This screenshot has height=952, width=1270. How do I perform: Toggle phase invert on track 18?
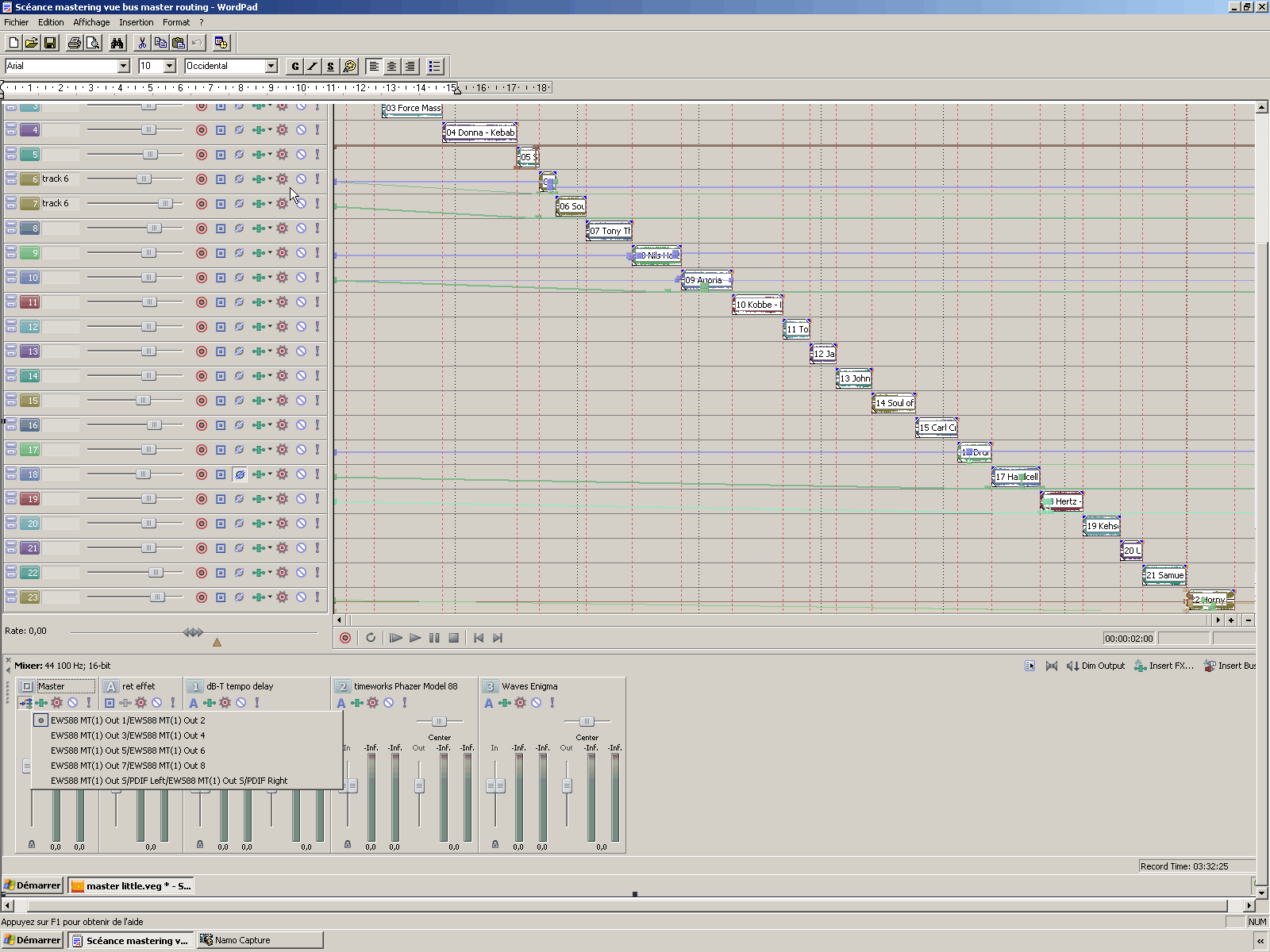[x=240, y=474]
